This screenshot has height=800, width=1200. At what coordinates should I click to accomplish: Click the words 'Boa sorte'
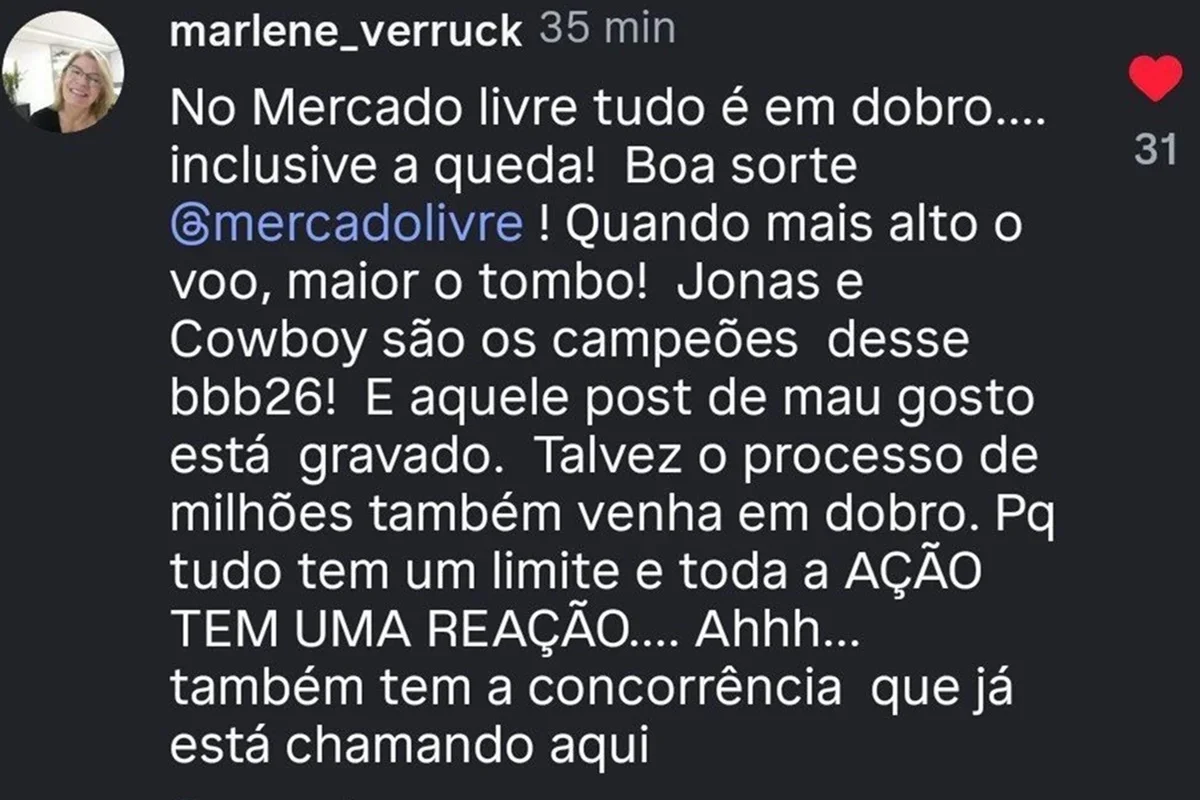[x=741, y=167]
